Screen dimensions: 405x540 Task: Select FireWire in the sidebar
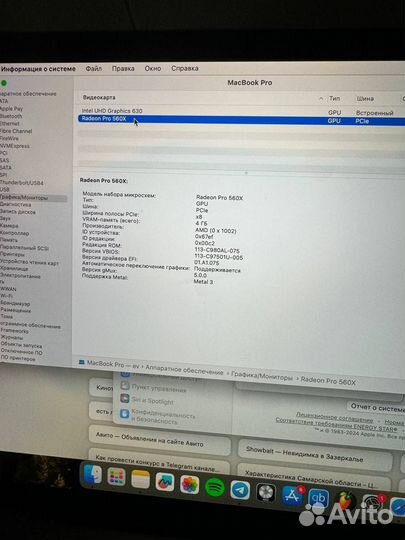[x=9, y=138]
